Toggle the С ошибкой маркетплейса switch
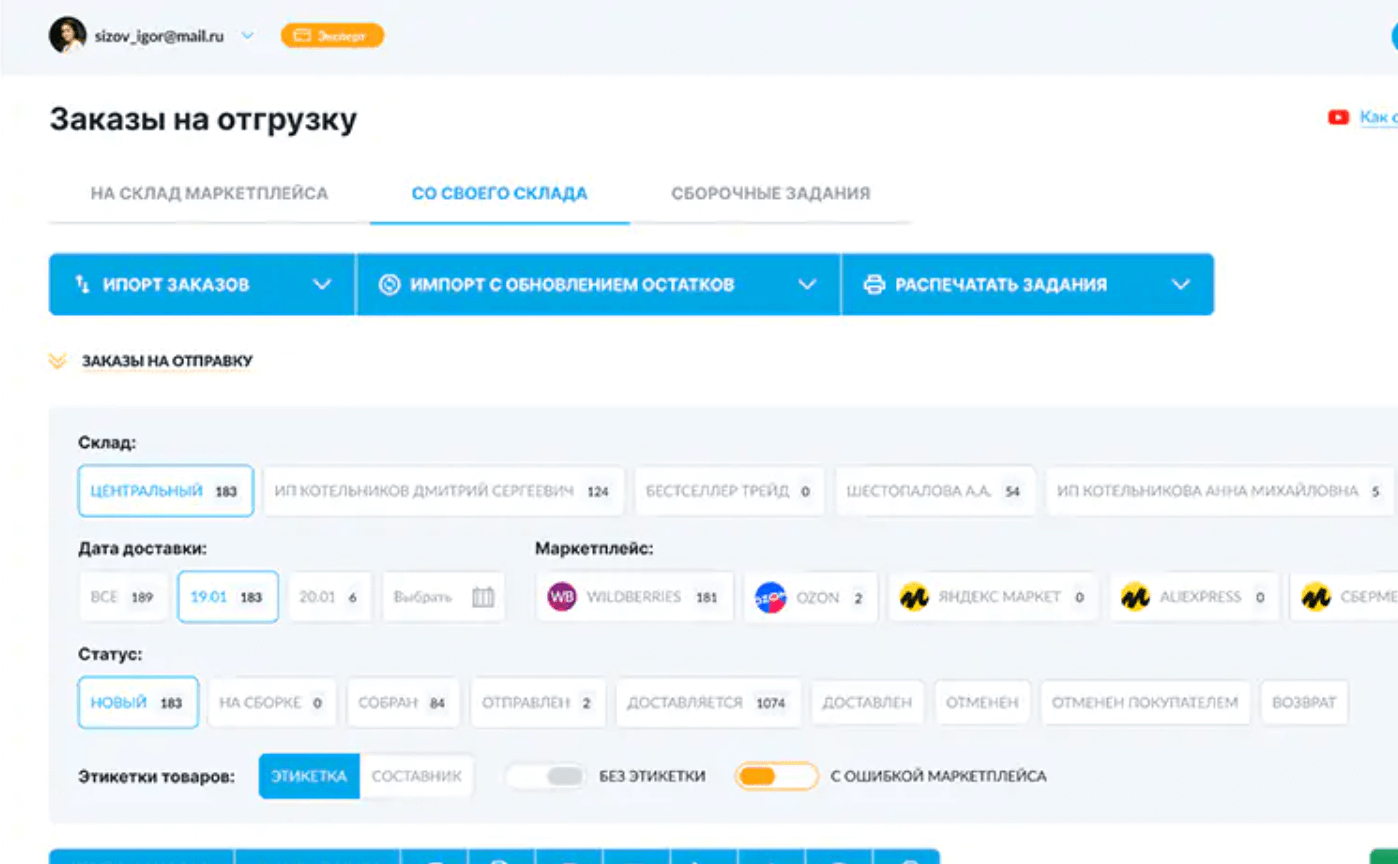 pos(777,776)
